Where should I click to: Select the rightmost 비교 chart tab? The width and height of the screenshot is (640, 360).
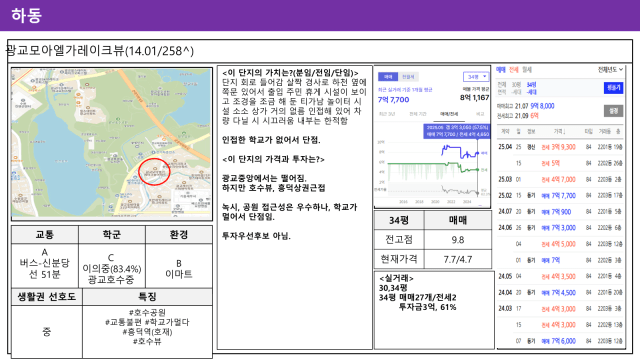tap(480, 114)
